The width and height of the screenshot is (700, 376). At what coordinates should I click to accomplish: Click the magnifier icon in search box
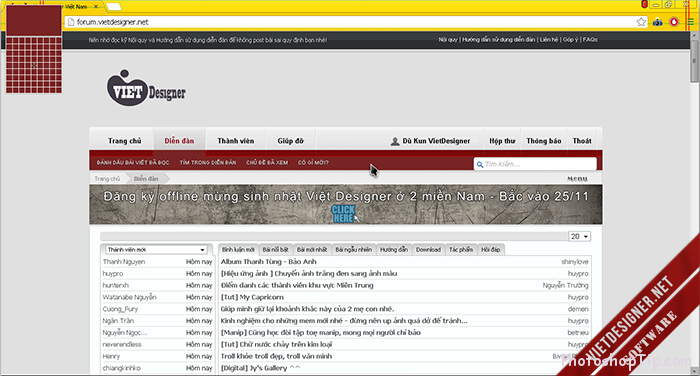pos(480,164)
